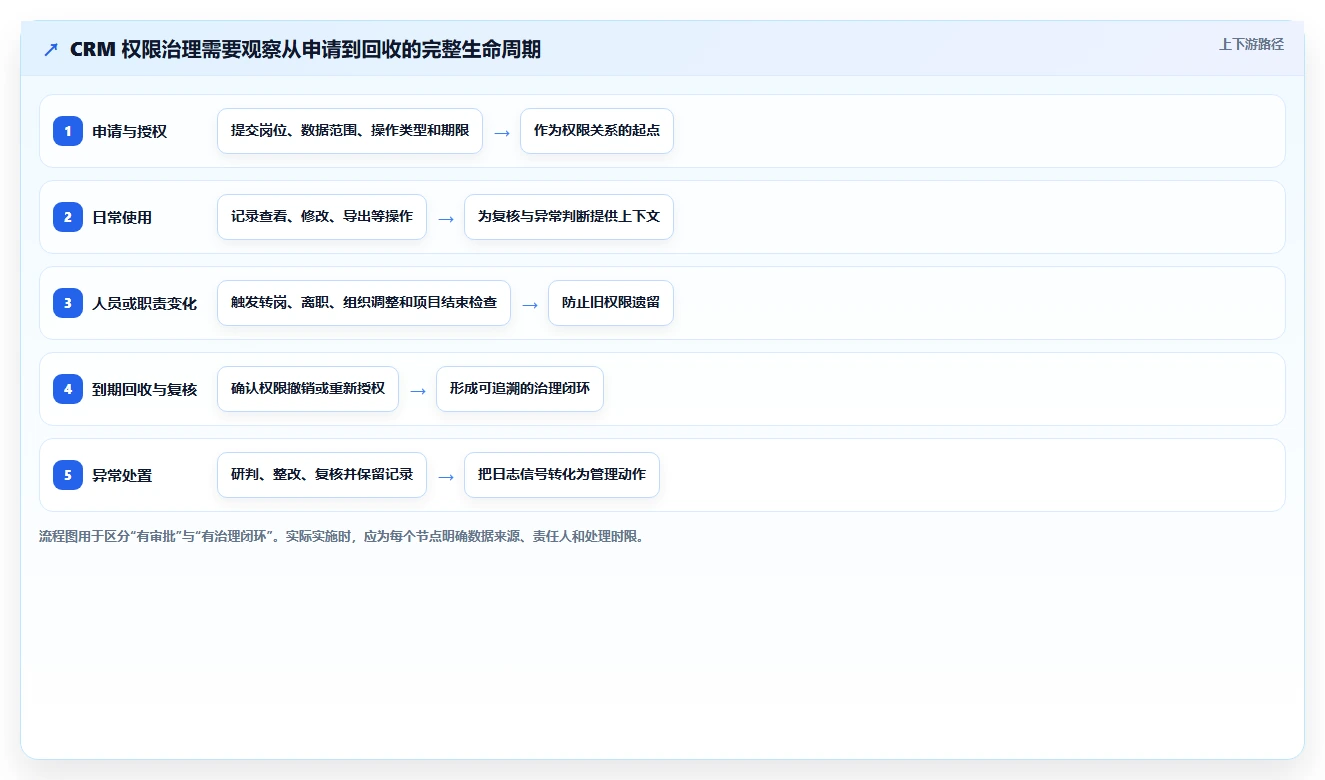Click the footnote text starting with "流程图用于区分"
This screenshot has height=780, width=1325.
(344, 536)
